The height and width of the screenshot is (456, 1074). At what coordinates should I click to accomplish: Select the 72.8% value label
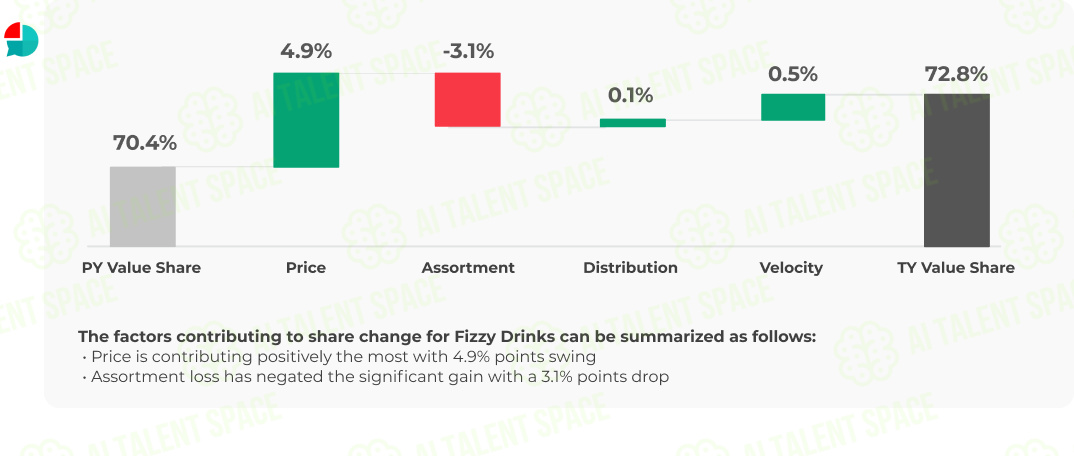956,73
